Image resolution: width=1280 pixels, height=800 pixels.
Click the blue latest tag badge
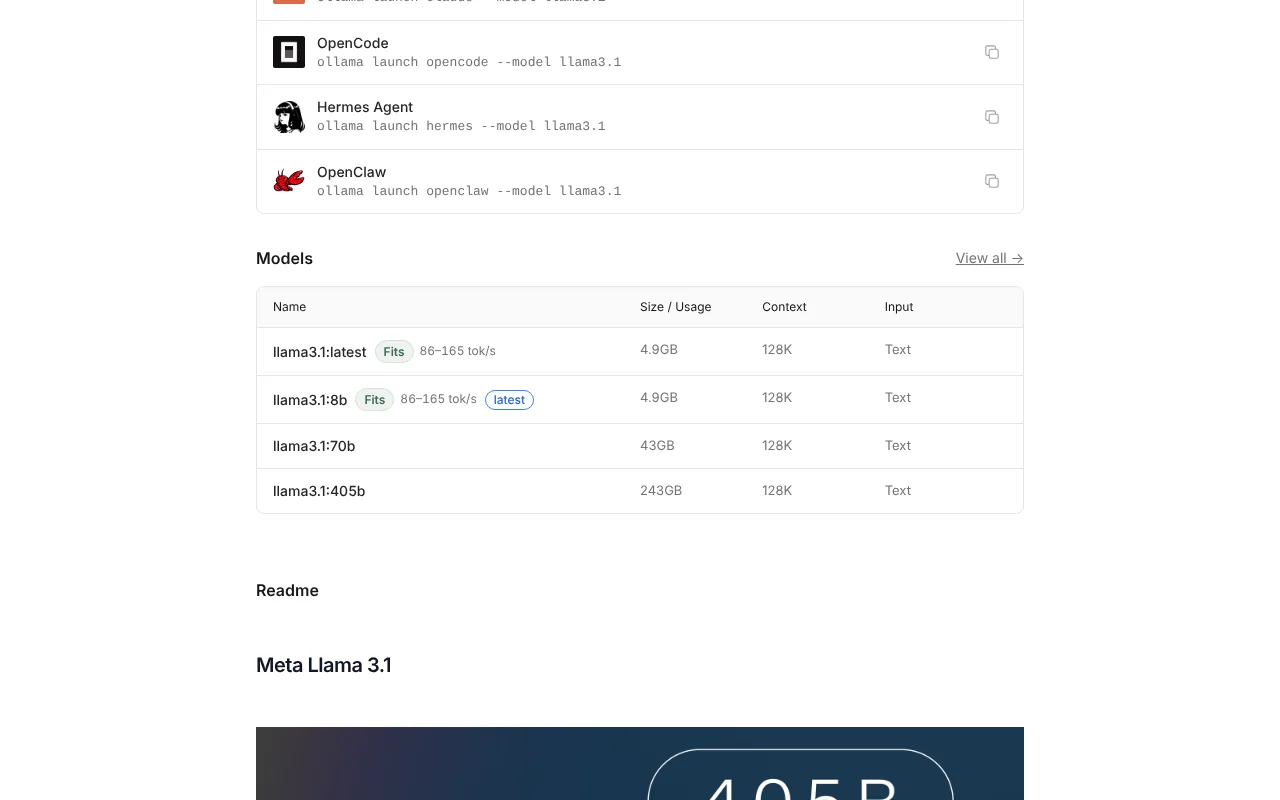click(509, 400)
